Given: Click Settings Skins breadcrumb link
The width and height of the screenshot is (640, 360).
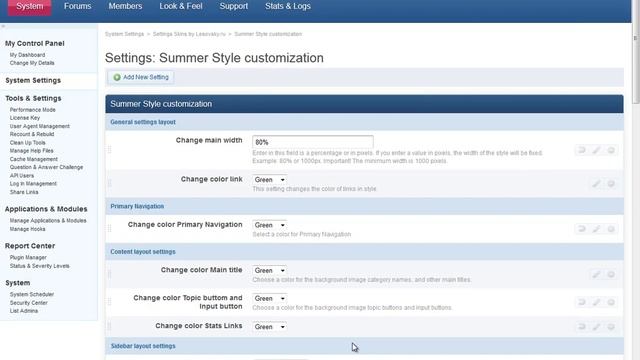Looking at the screenshot, I should point(189,34).
